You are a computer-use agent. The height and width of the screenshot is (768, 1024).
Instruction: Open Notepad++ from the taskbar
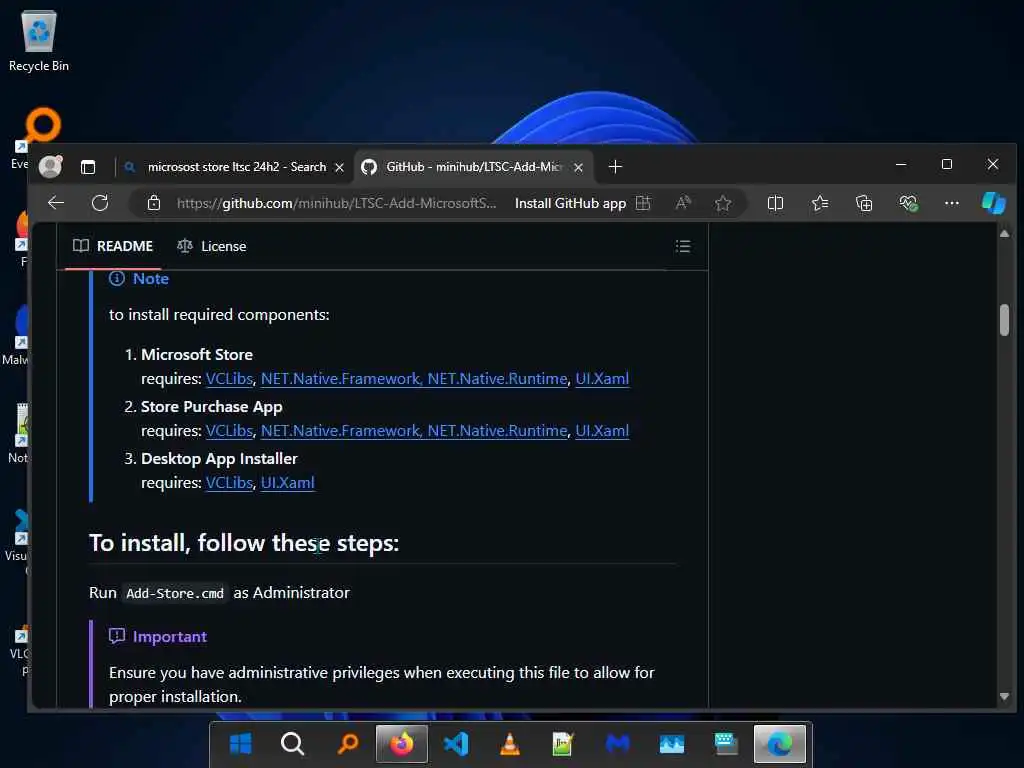point(563,744)
